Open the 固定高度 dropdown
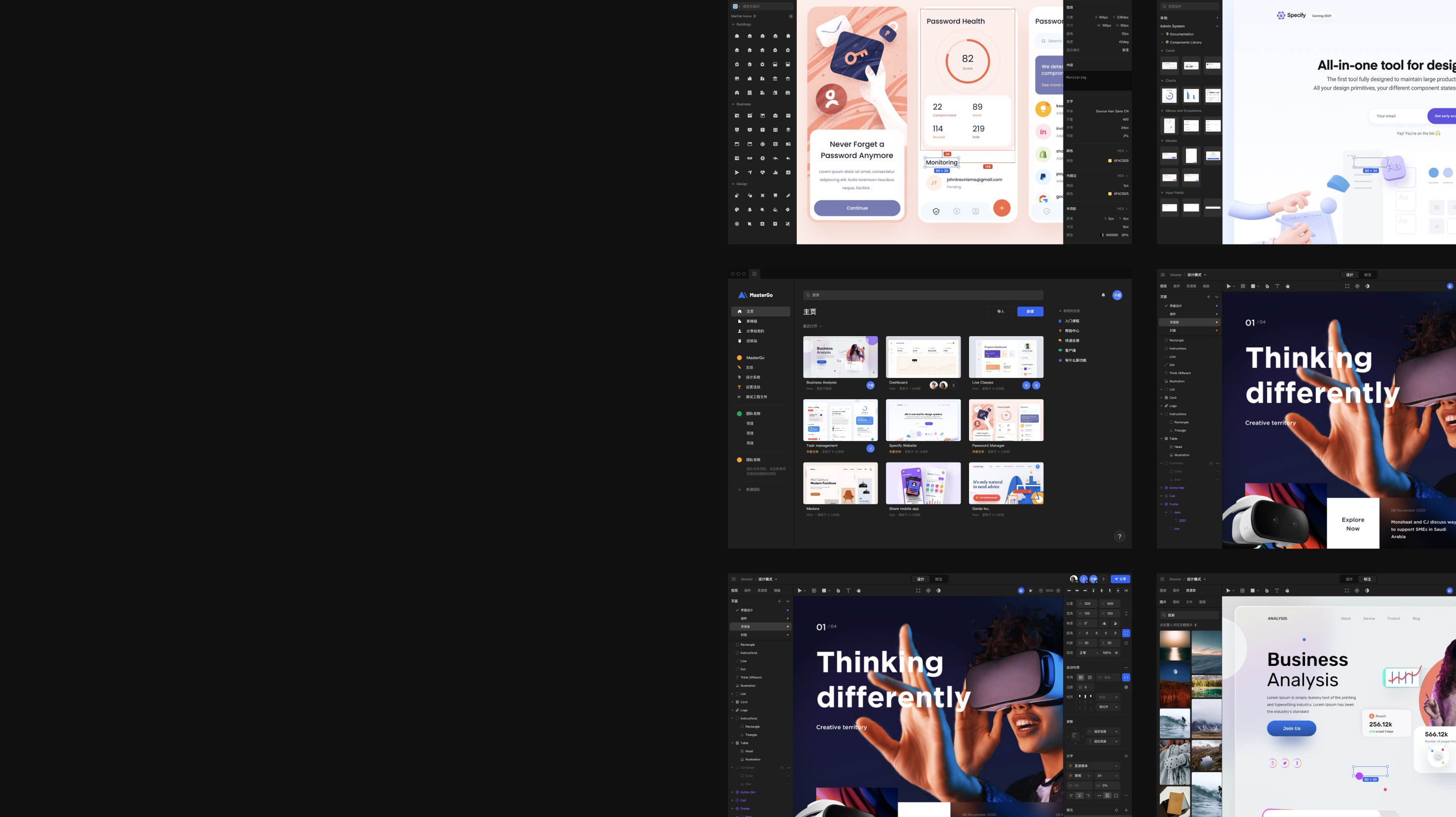 click(1102, 741)
